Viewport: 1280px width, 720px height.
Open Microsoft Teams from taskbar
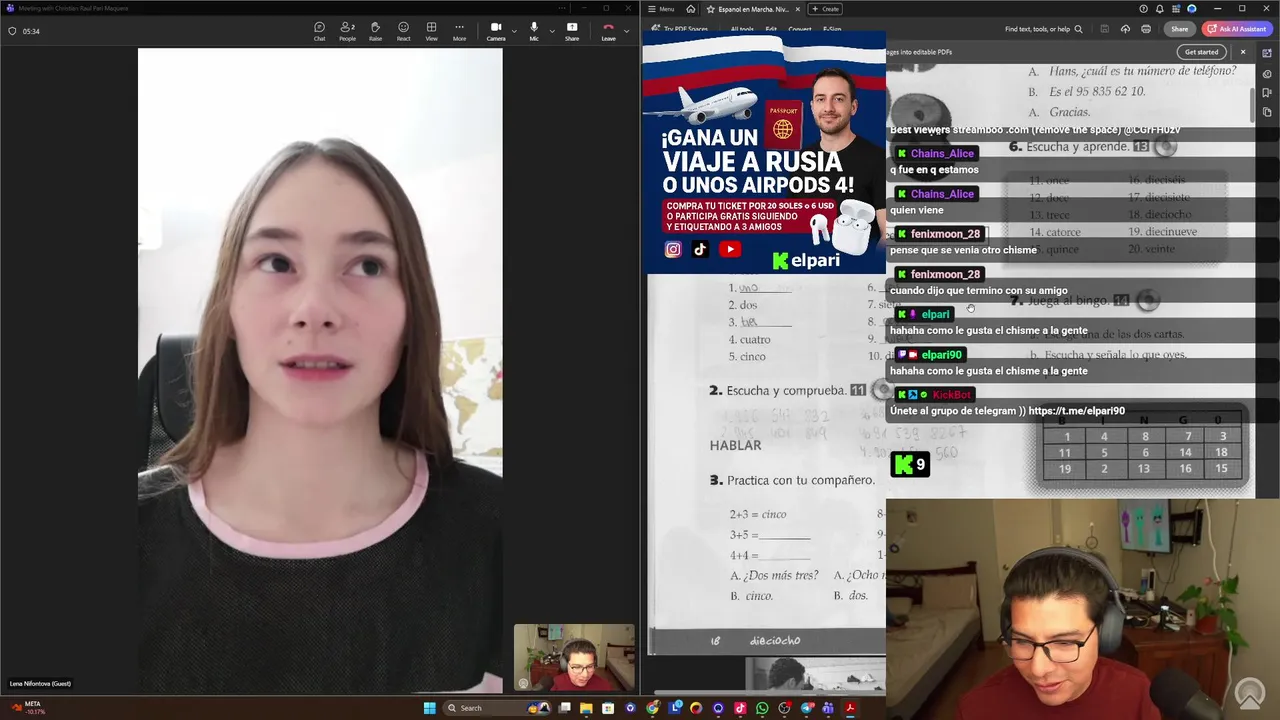(828, 708)
